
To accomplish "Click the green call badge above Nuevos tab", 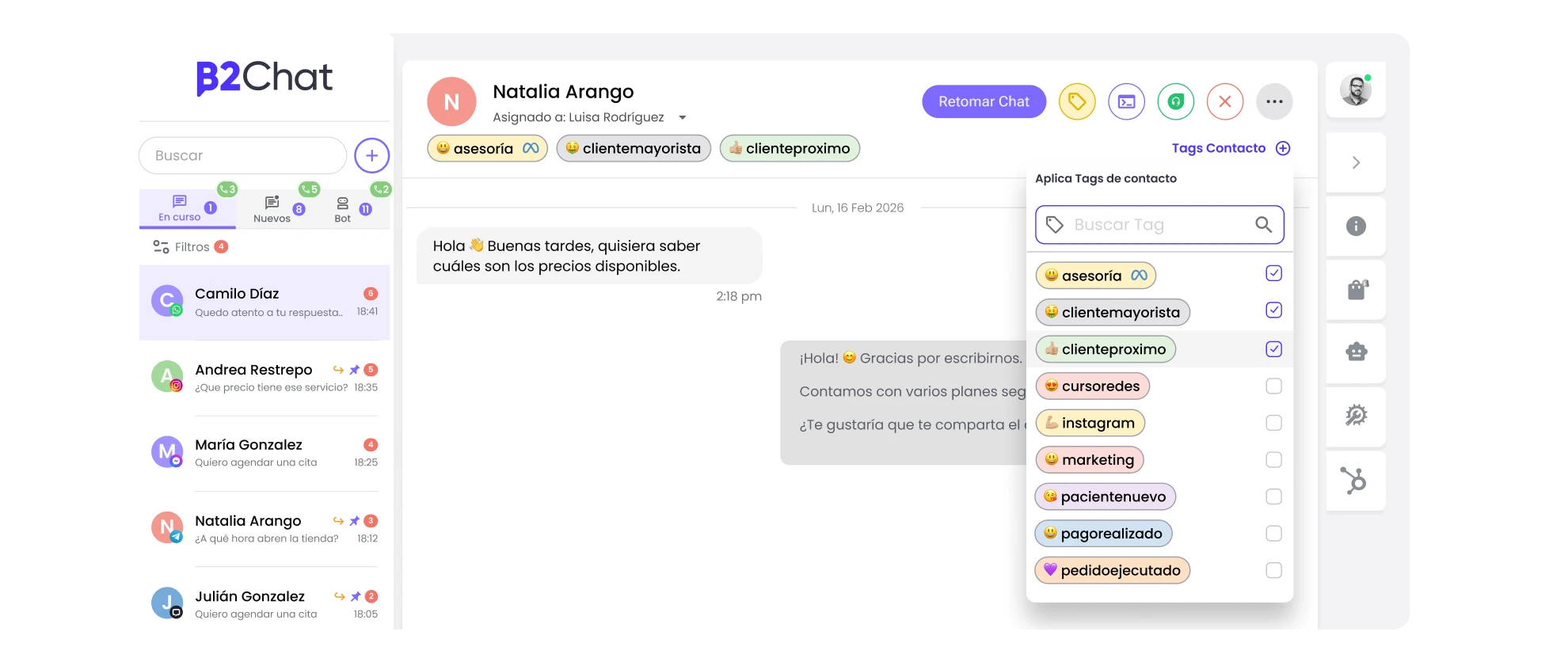I will pos(309,189).
